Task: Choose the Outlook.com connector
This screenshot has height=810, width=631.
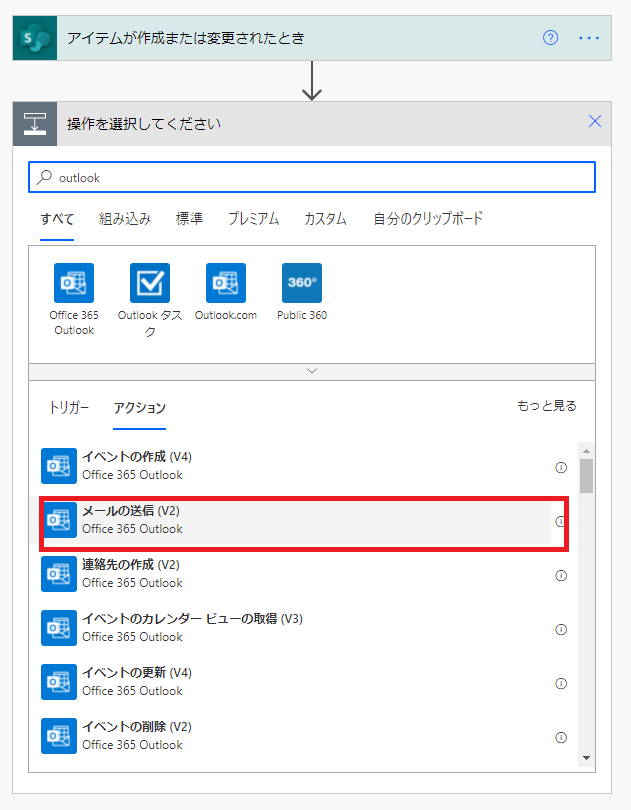Action: click(226, 292)
